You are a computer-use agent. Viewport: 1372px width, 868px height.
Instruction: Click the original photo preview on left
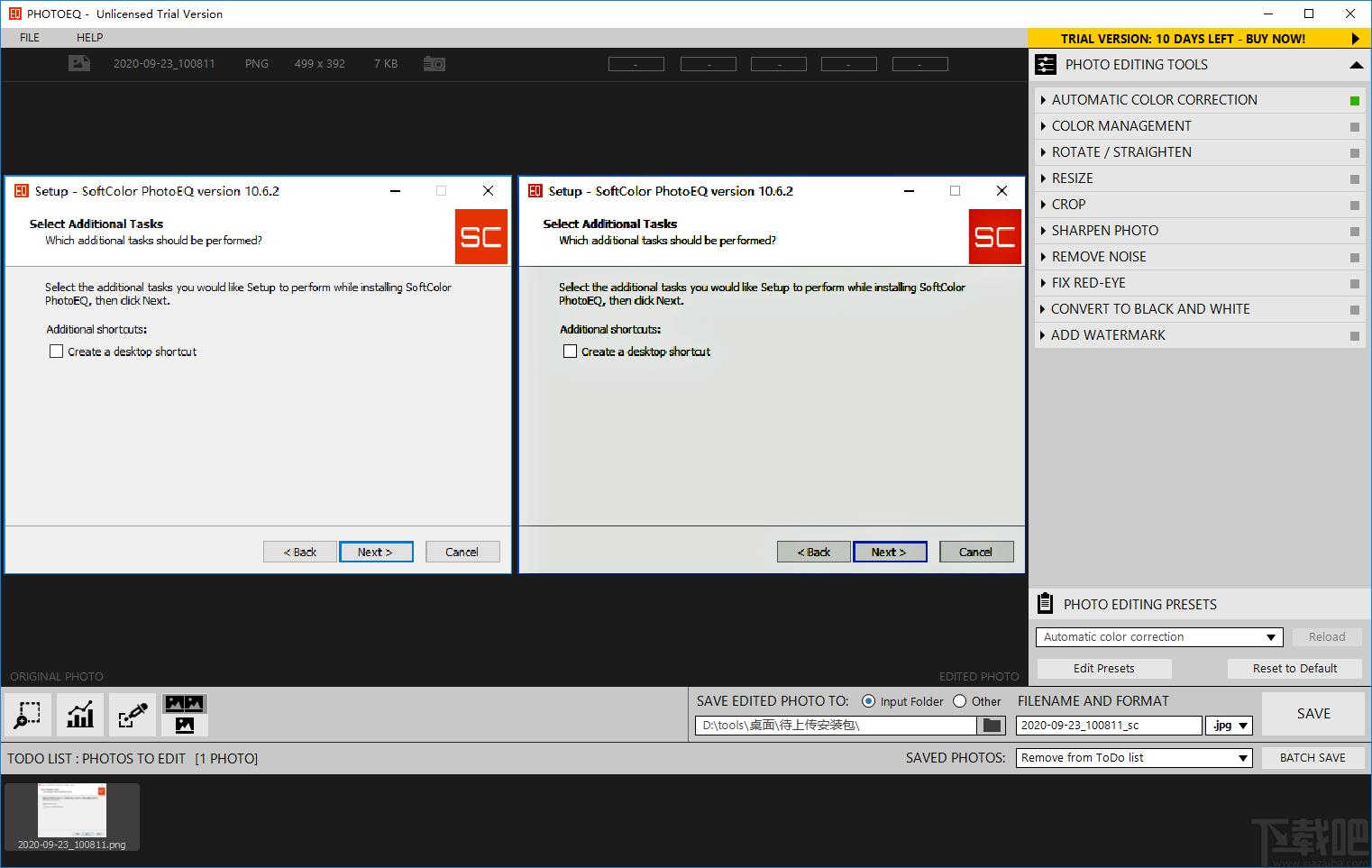[x=258, y=375]
